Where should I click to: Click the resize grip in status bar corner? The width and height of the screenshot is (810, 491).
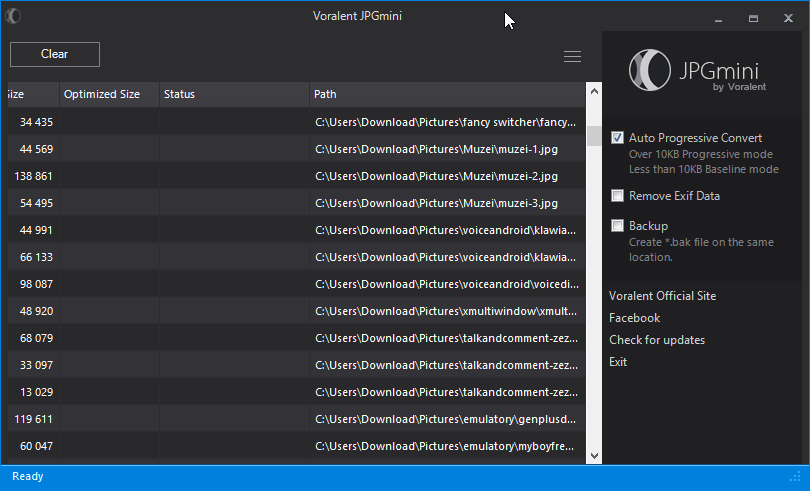point(796,477)
